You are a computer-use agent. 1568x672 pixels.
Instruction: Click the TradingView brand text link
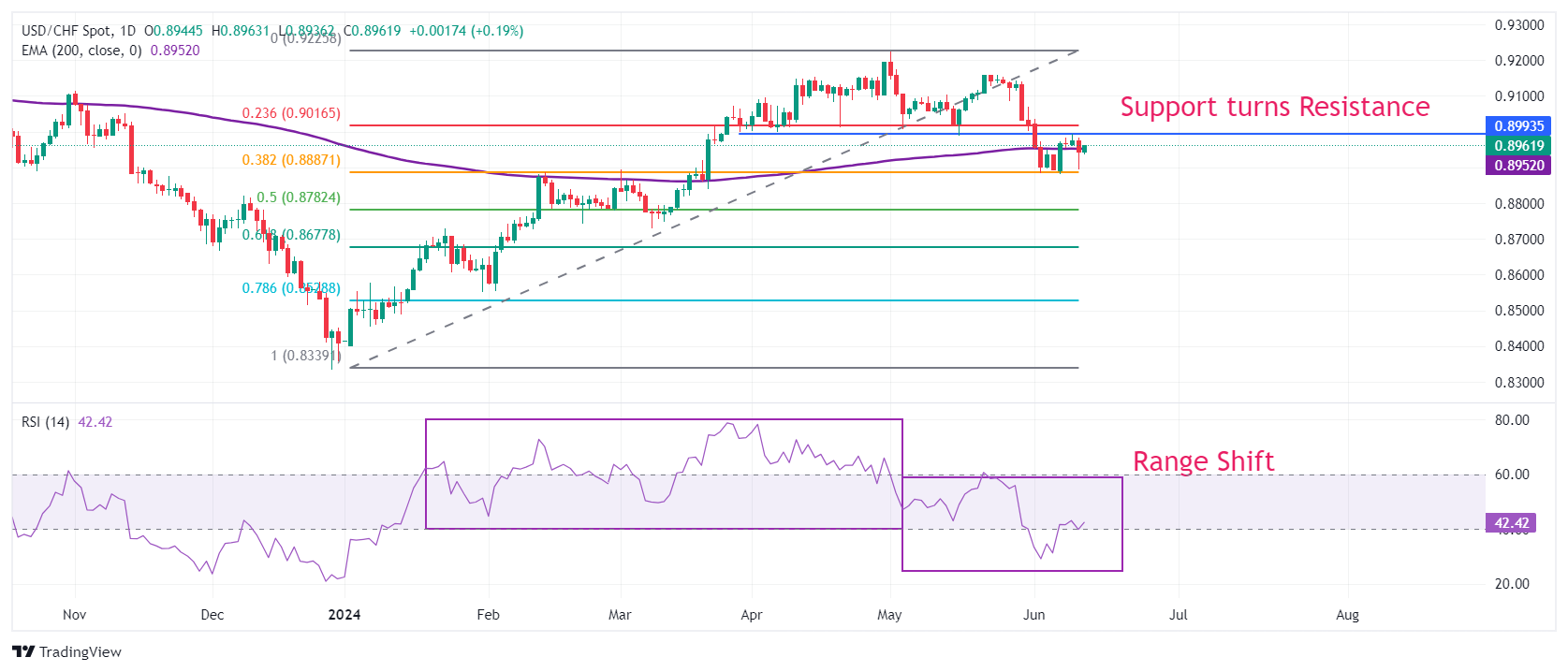click(x=81, y=652)
